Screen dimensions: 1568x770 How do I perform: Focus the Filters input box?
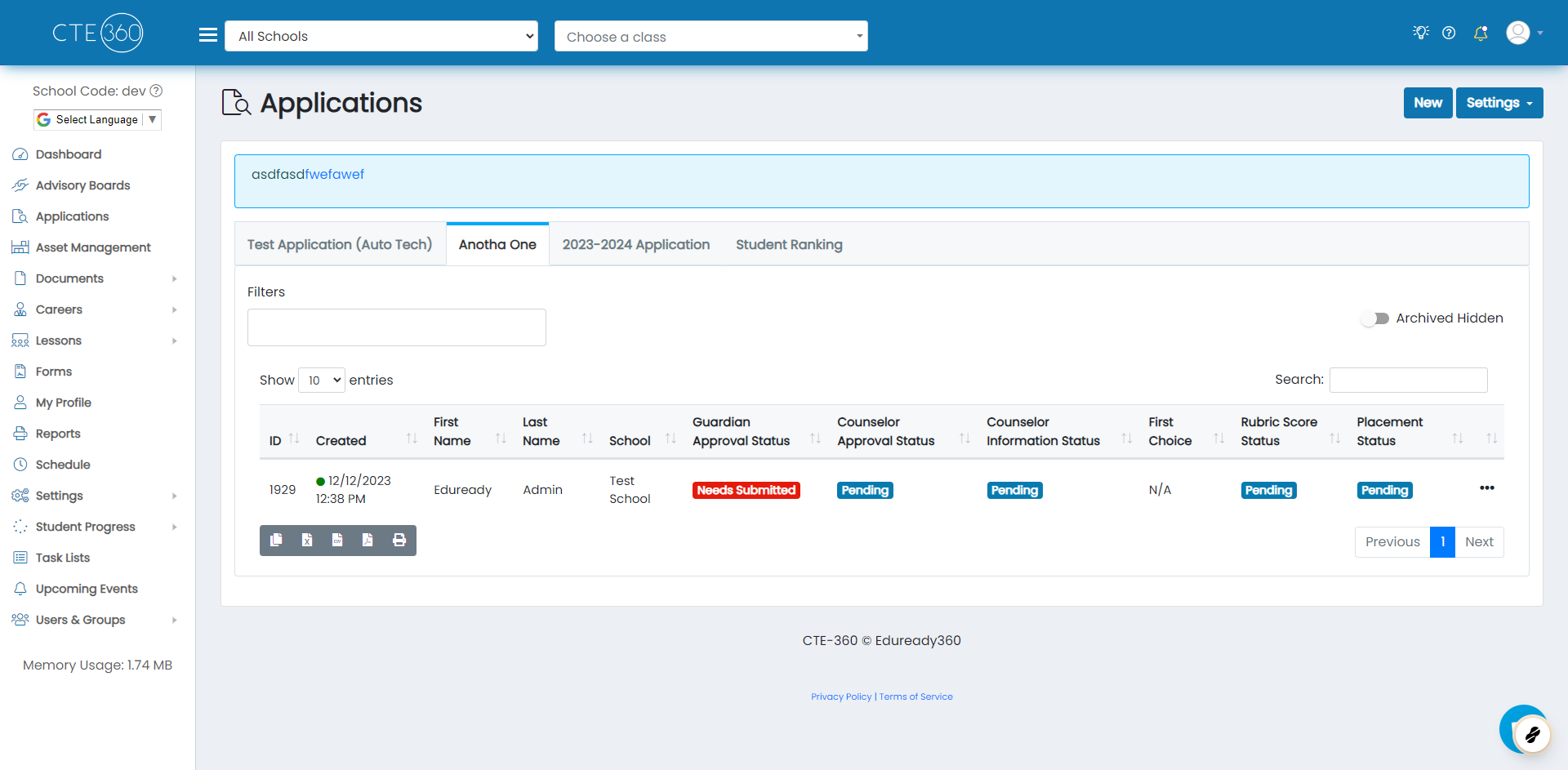[x=397, y=327]
